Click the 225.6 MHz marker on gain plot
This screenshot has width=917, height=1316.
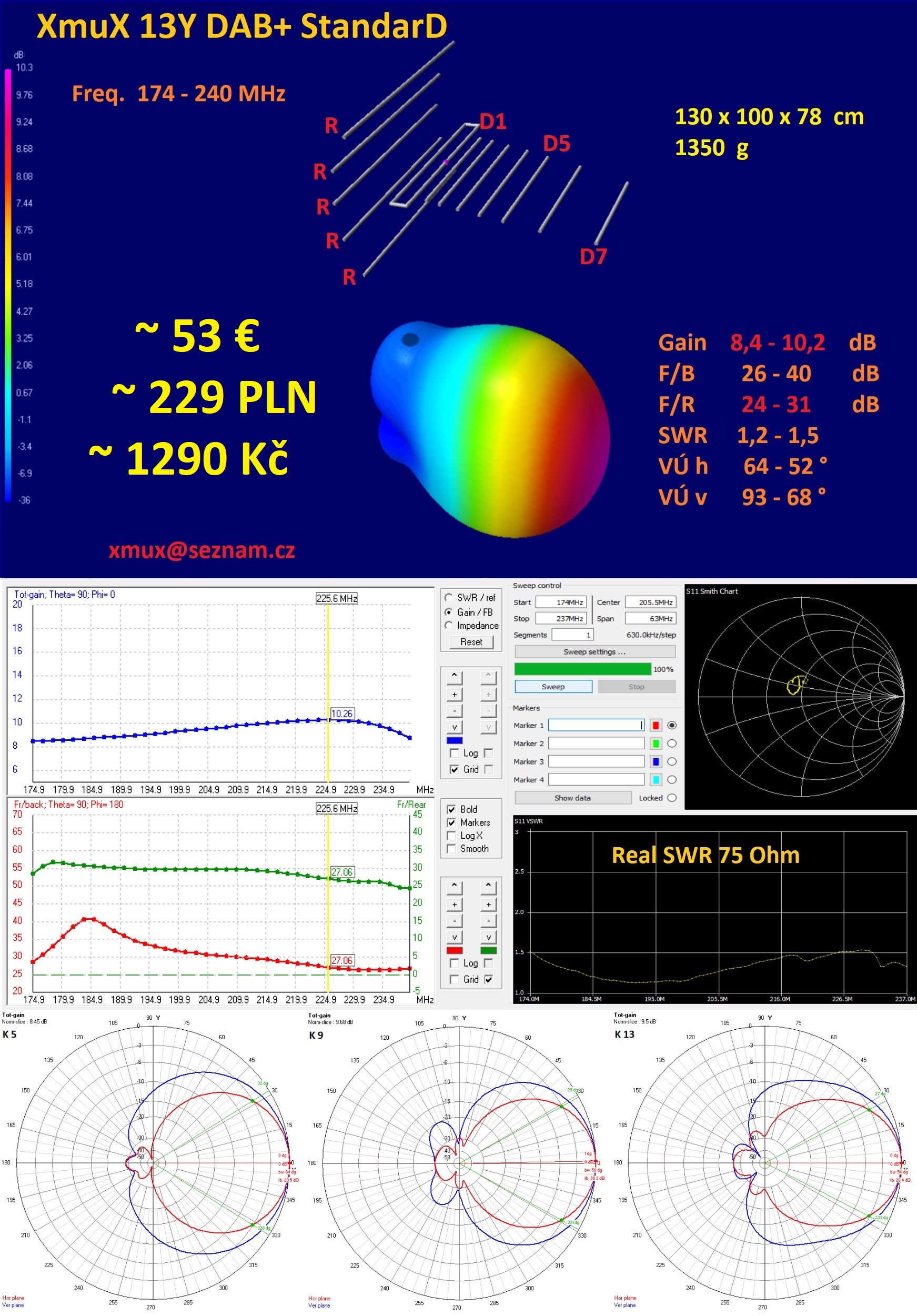coord(336,598)
